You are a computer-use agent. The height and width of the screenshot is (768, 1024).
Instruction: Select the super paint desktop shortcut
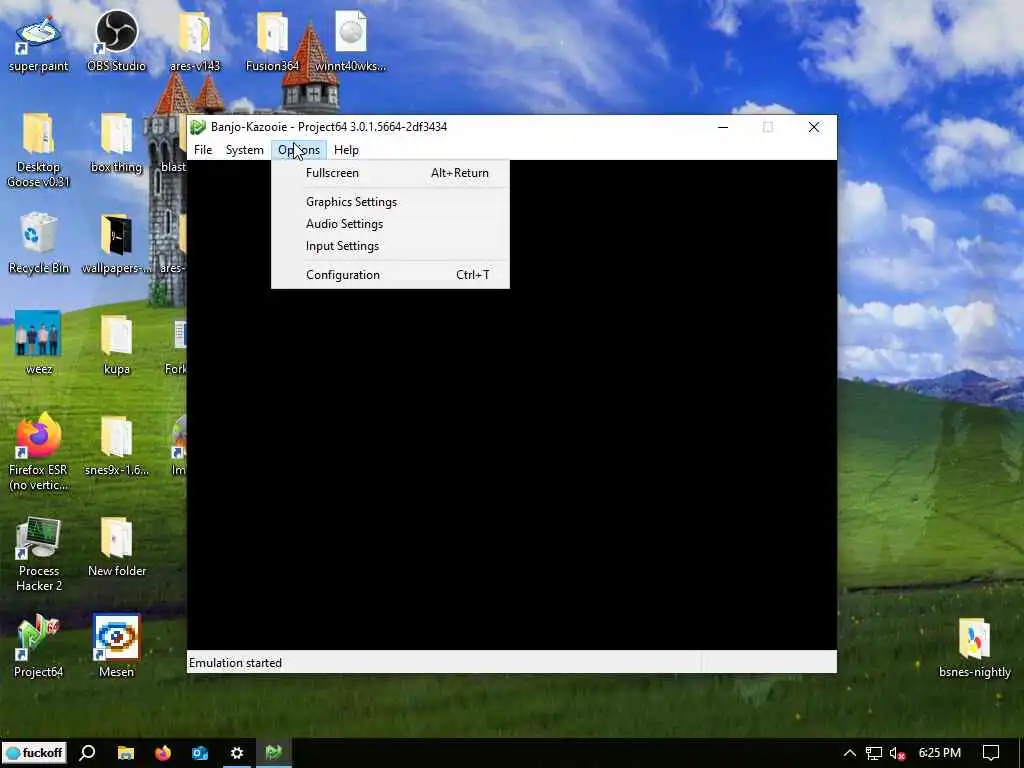(x=38, y=43)
